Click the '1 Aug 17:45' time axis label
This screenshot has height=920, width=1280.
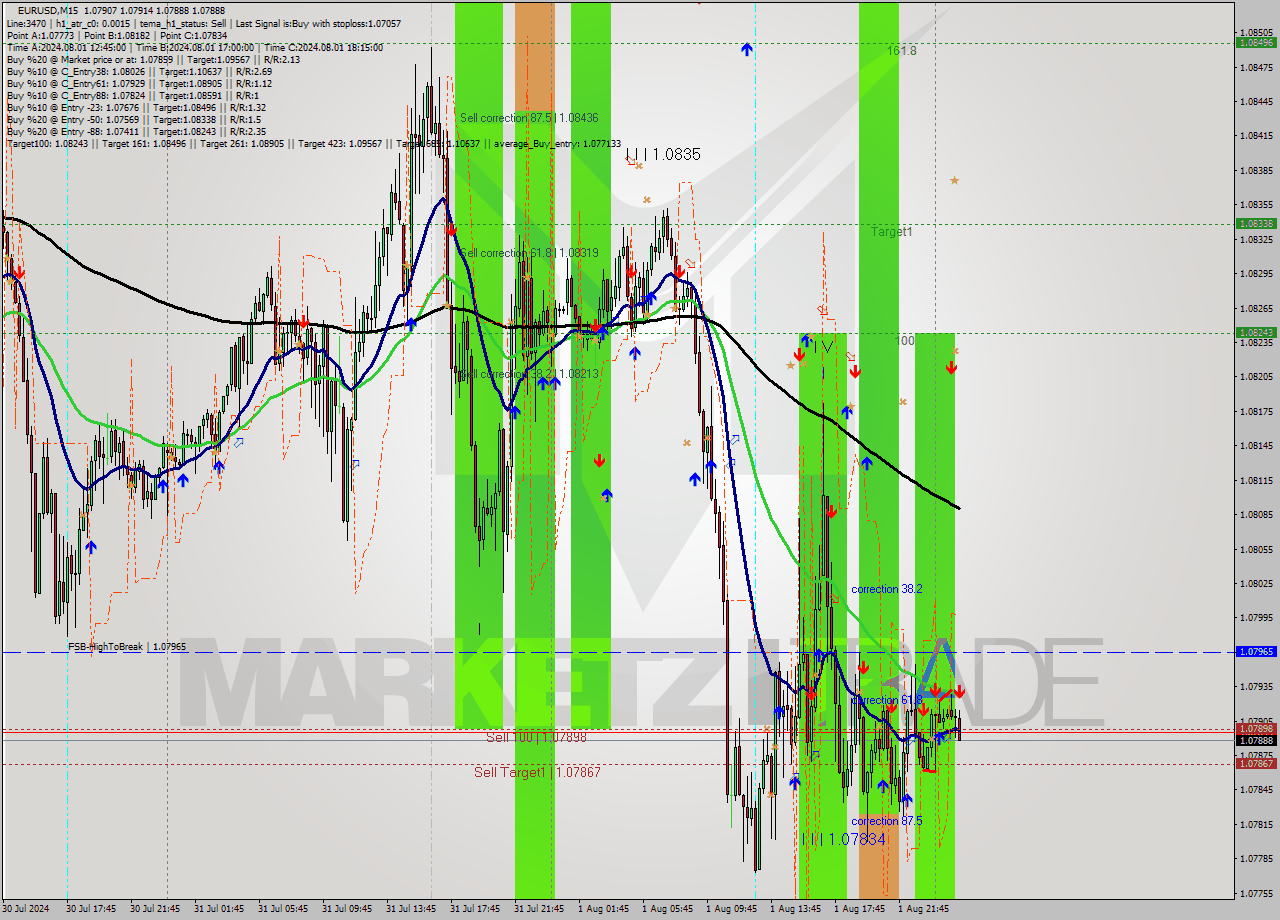coord(859,909)
